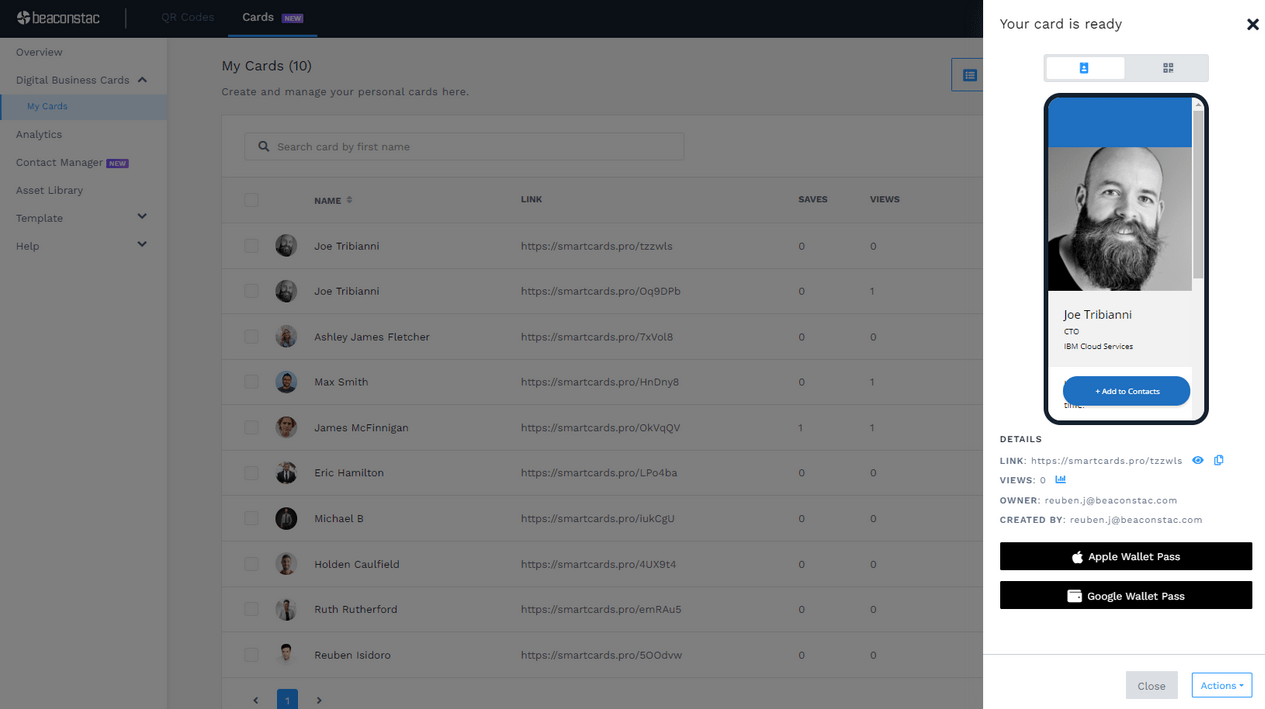Switch to the QR Codes tab

tap(187, 17)
